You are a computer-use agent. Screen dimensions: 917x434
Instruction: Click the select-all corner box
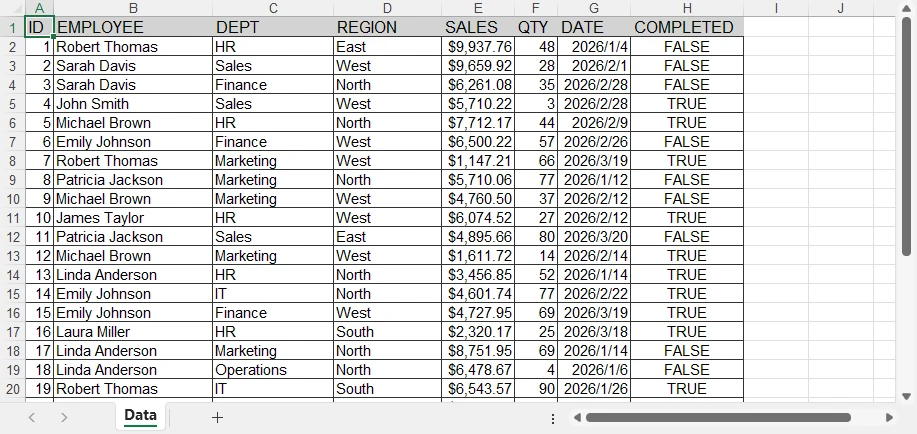pos(11,8)
